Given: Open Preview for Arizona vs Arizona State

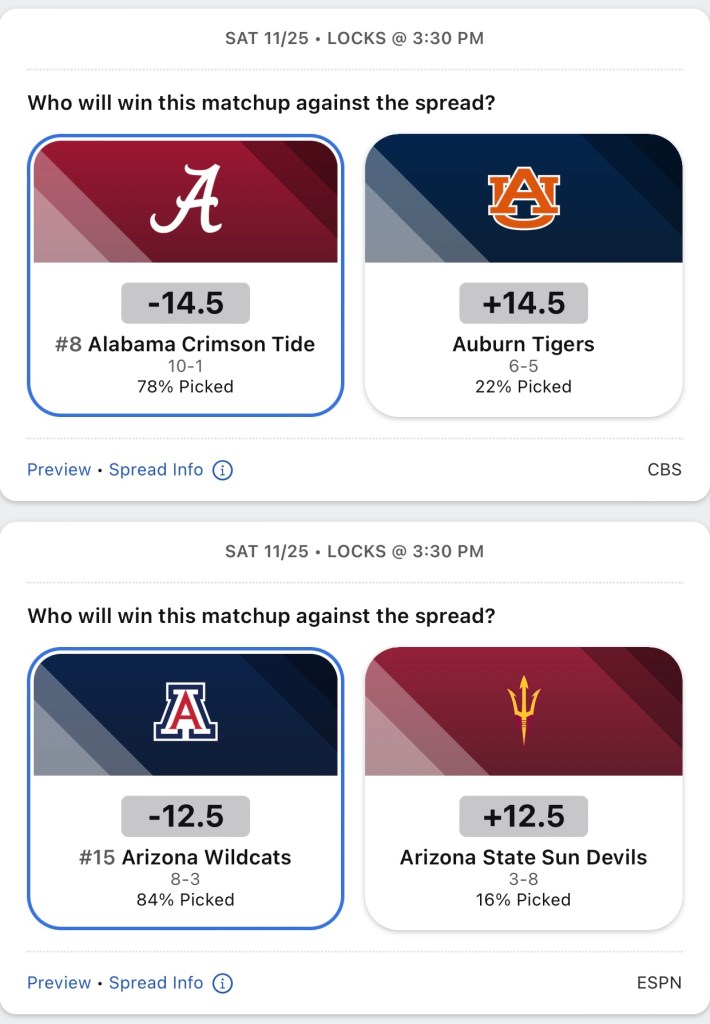Looking at the screenshot, I should (x=59, y=983).
